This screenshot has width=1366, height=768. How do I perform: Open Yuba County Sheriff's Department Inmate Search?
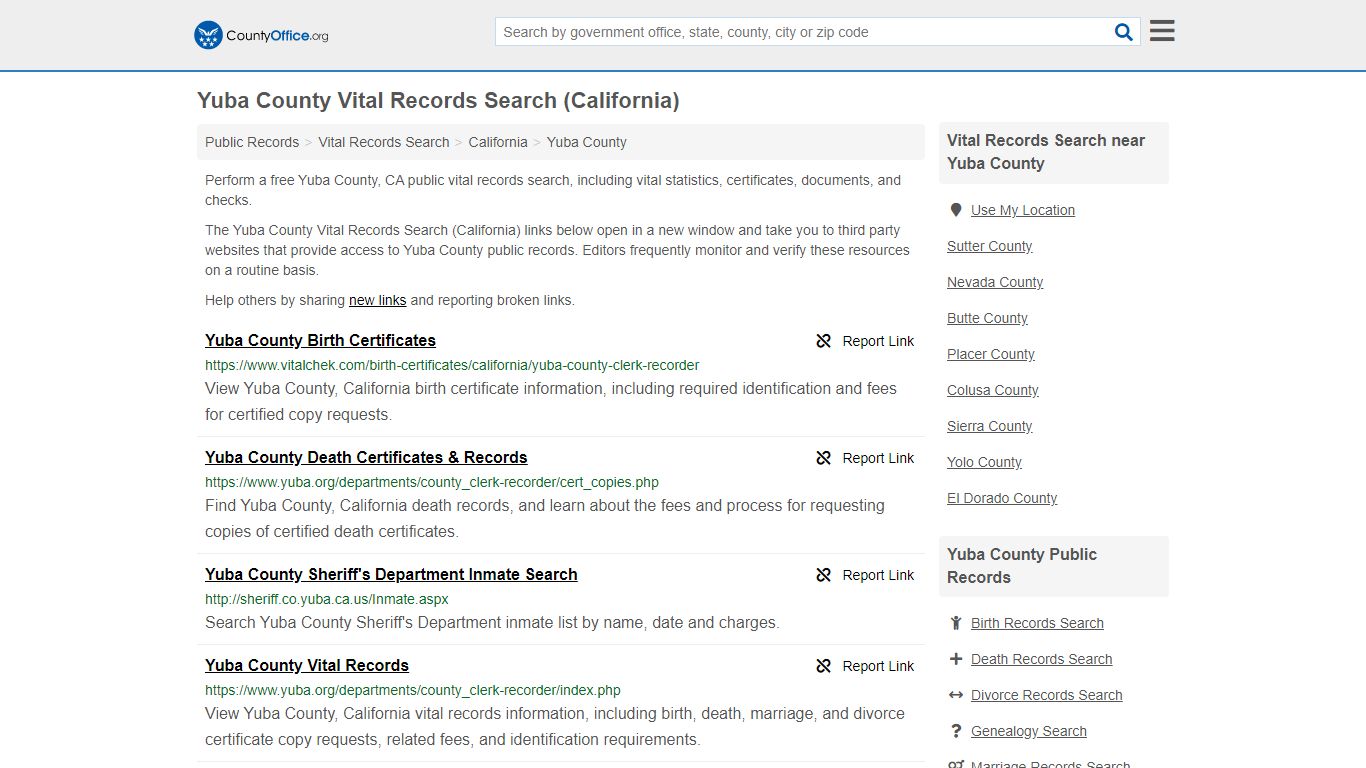coord(391,574)
